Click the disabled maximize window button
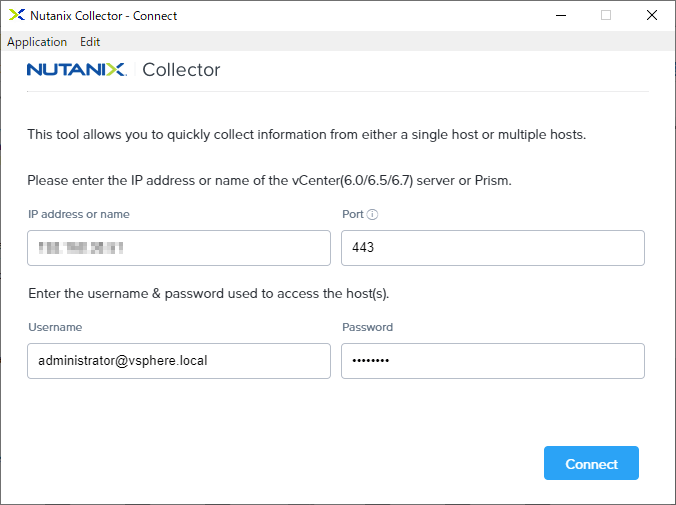This screenshot has height=505, width=676. [x=605, y=15]
